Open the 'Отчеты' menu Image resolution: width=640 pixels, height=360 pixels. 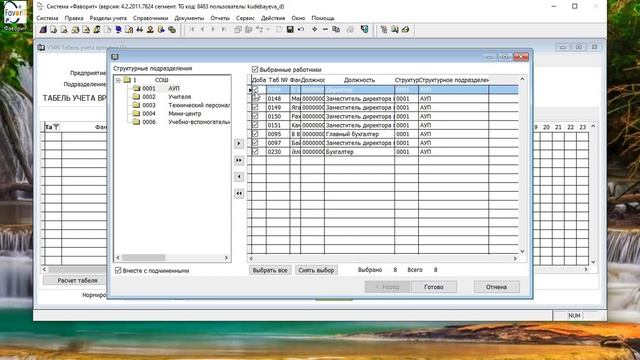tap(220, 18)
